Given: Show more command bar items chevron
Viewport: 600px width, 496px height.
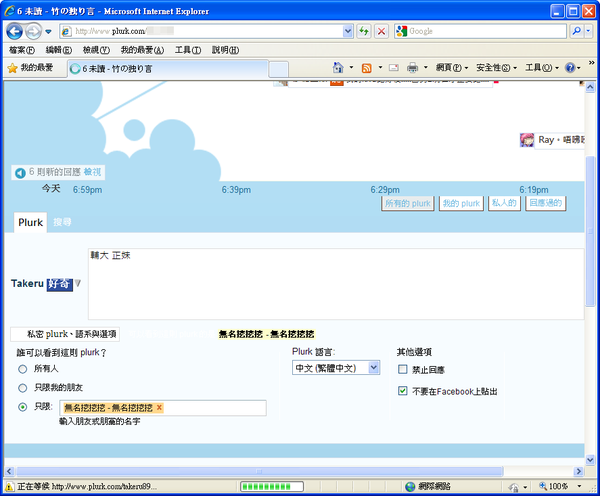Looking at the screenshot, I should tap(592, 62).
